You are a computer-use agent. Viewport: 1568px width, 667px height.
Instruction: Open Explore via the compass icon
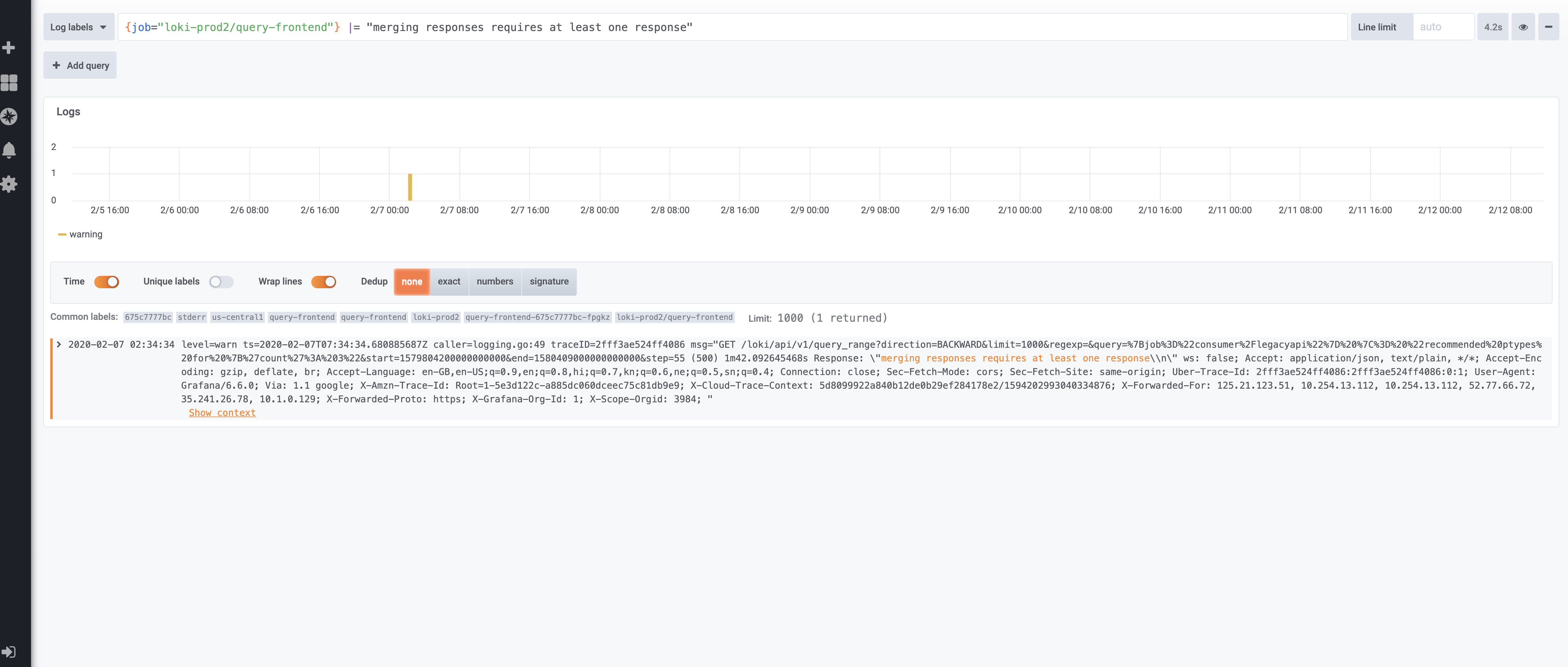10,117
